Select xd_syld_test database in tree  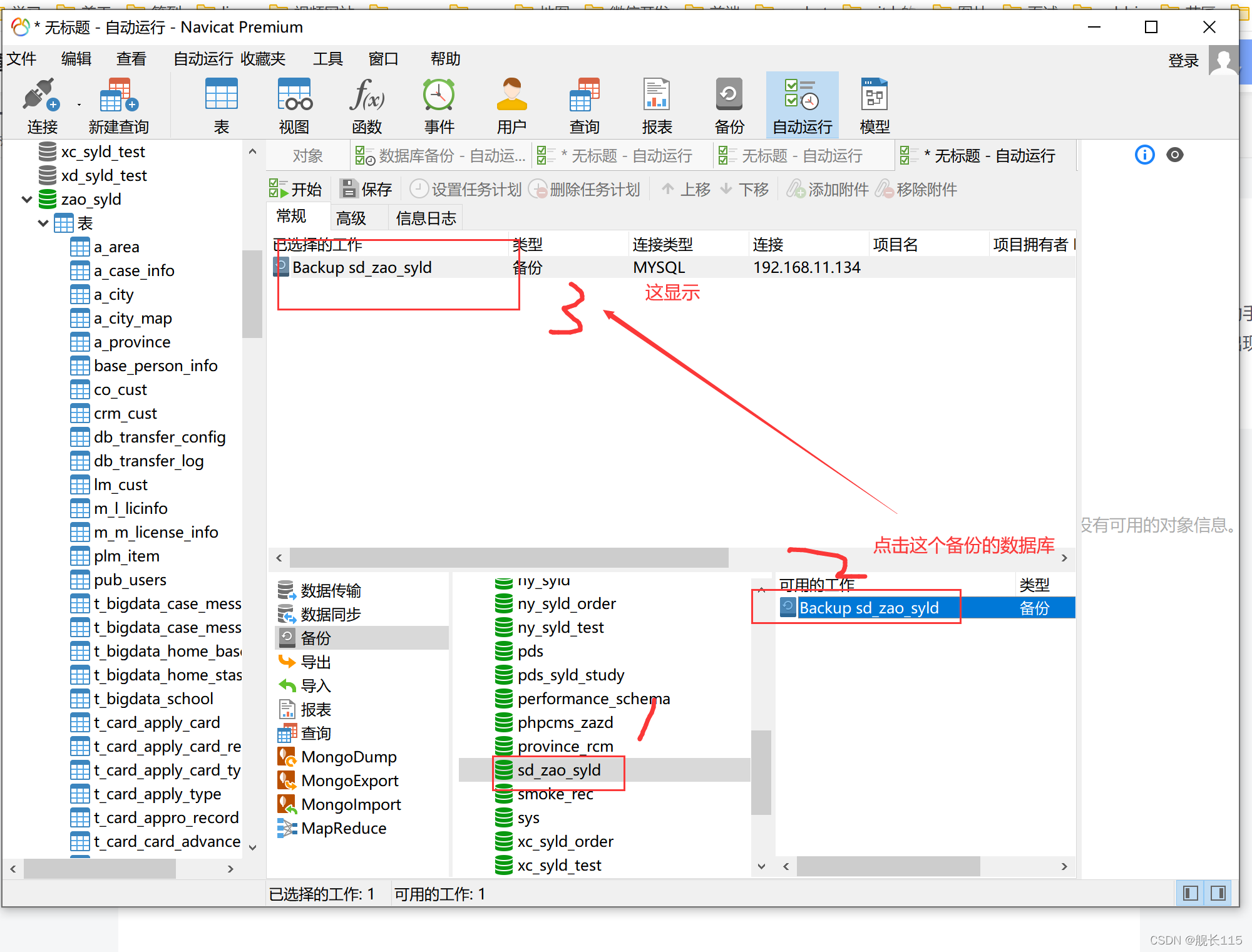pos(103,175)
